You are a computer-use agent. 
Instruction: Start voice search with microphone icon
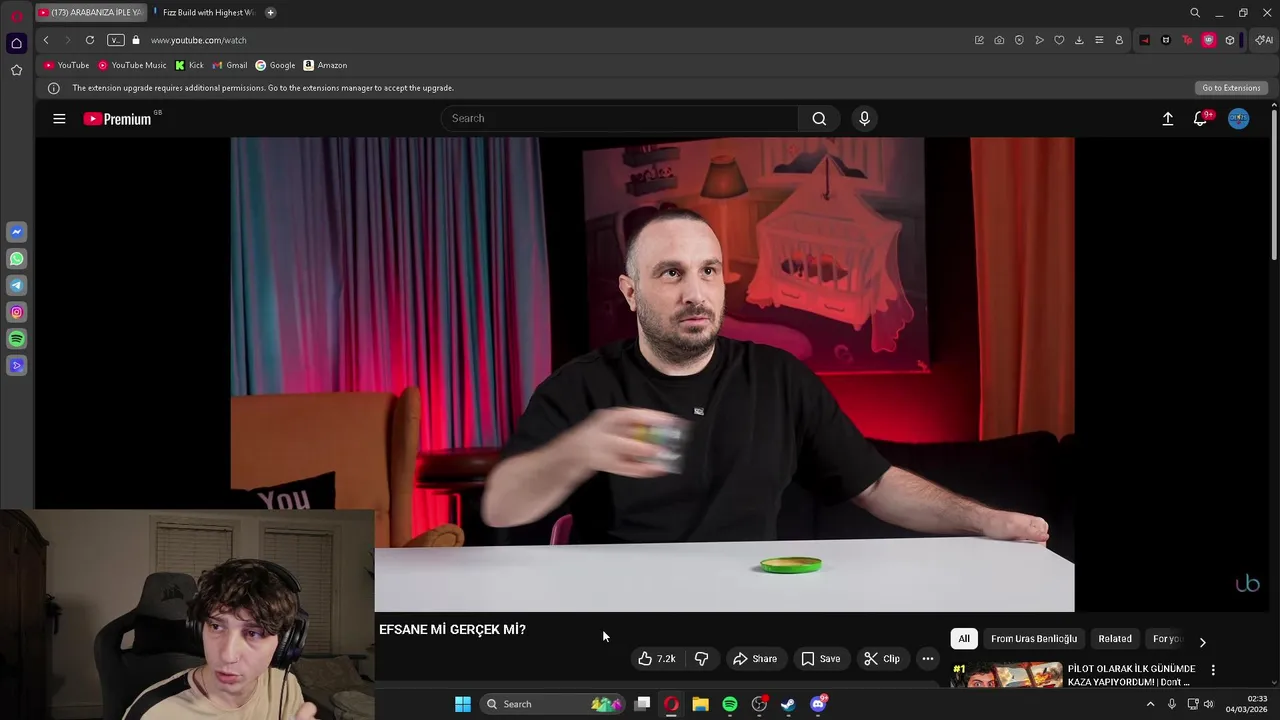pos(865,119)
